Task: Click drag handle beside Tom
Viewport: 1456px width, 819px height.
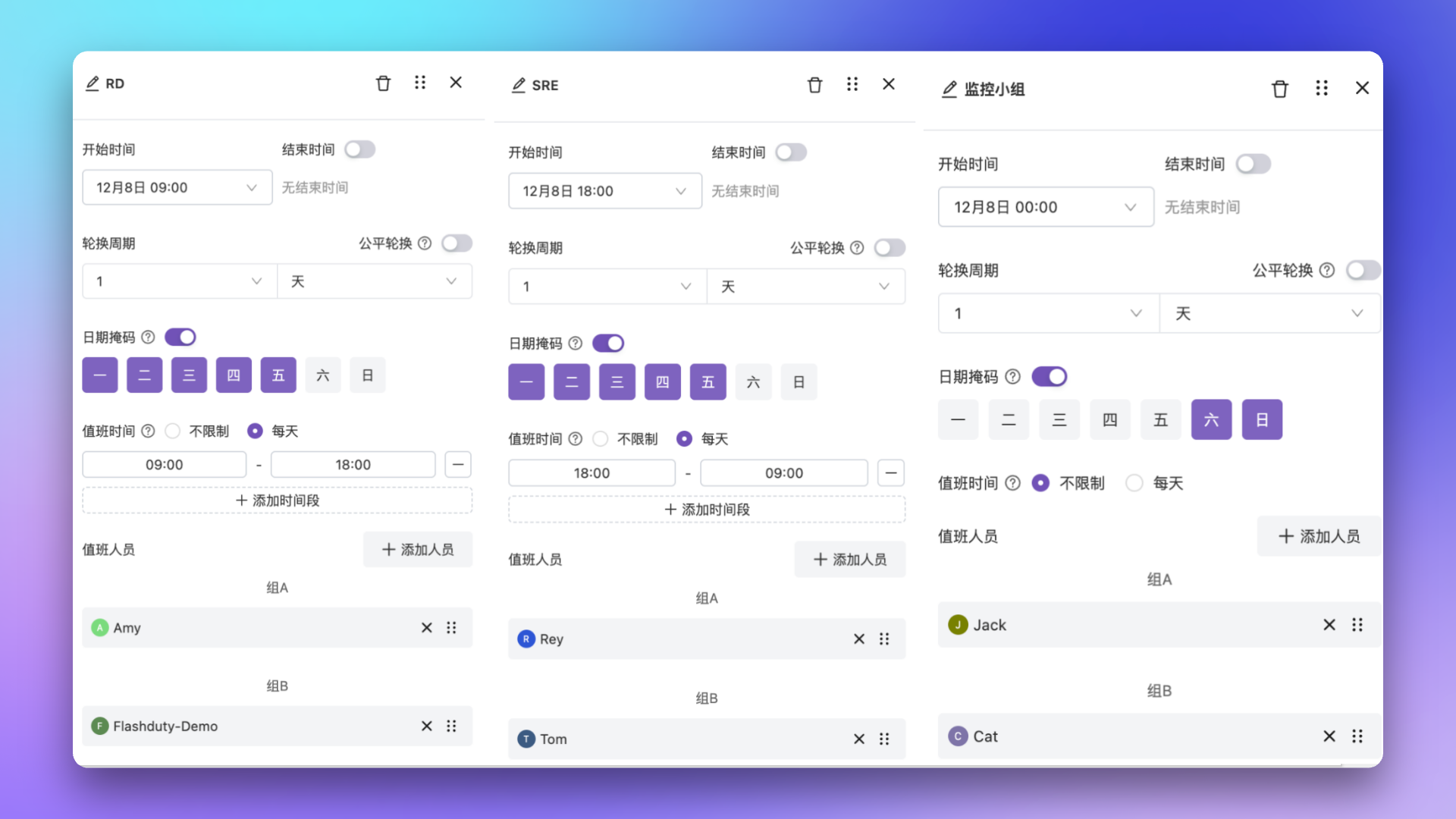Action: (884, 739)
